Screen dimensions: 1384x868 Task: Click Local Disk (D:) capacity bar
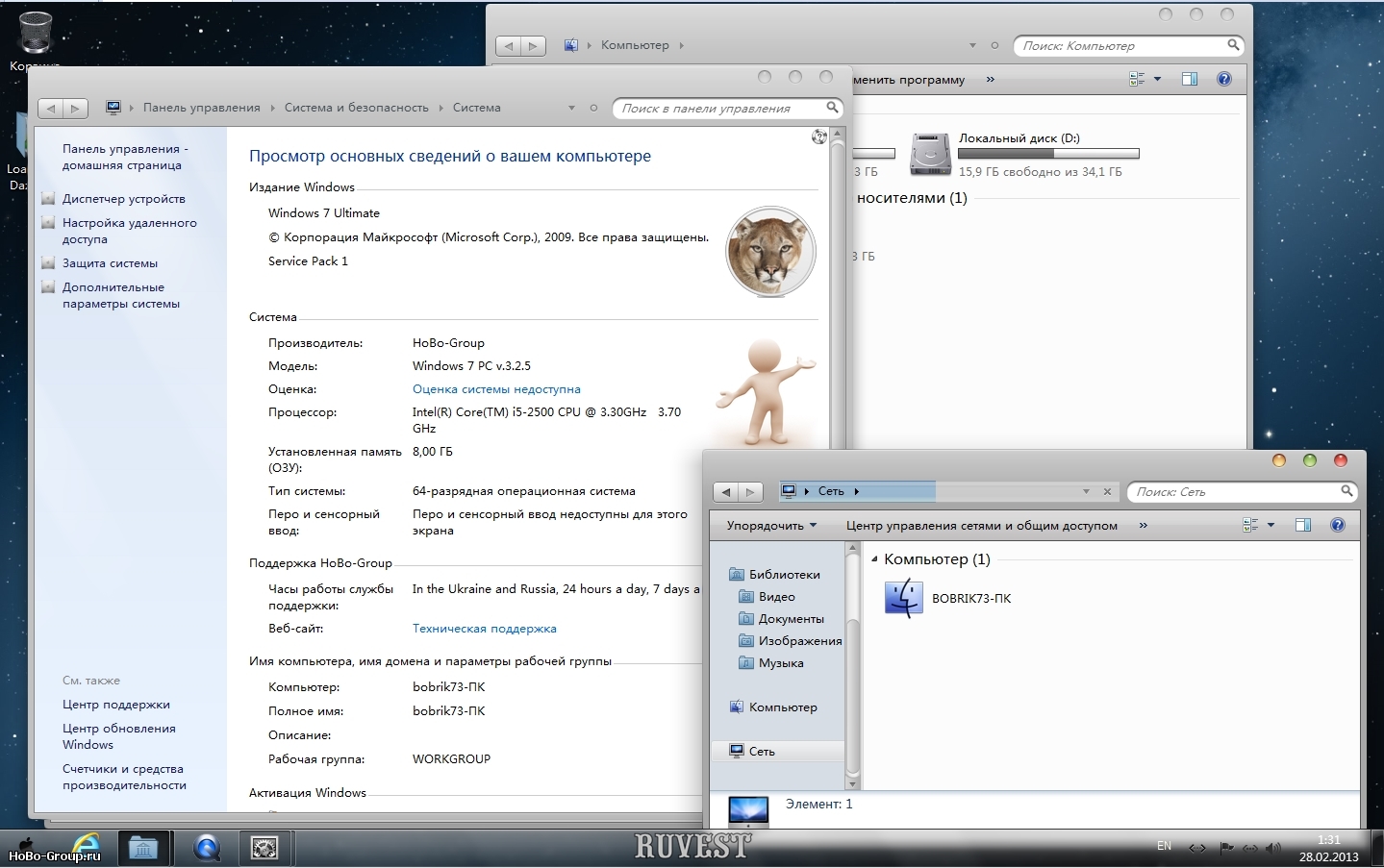pyautogui.click(x=1048, y=154)
